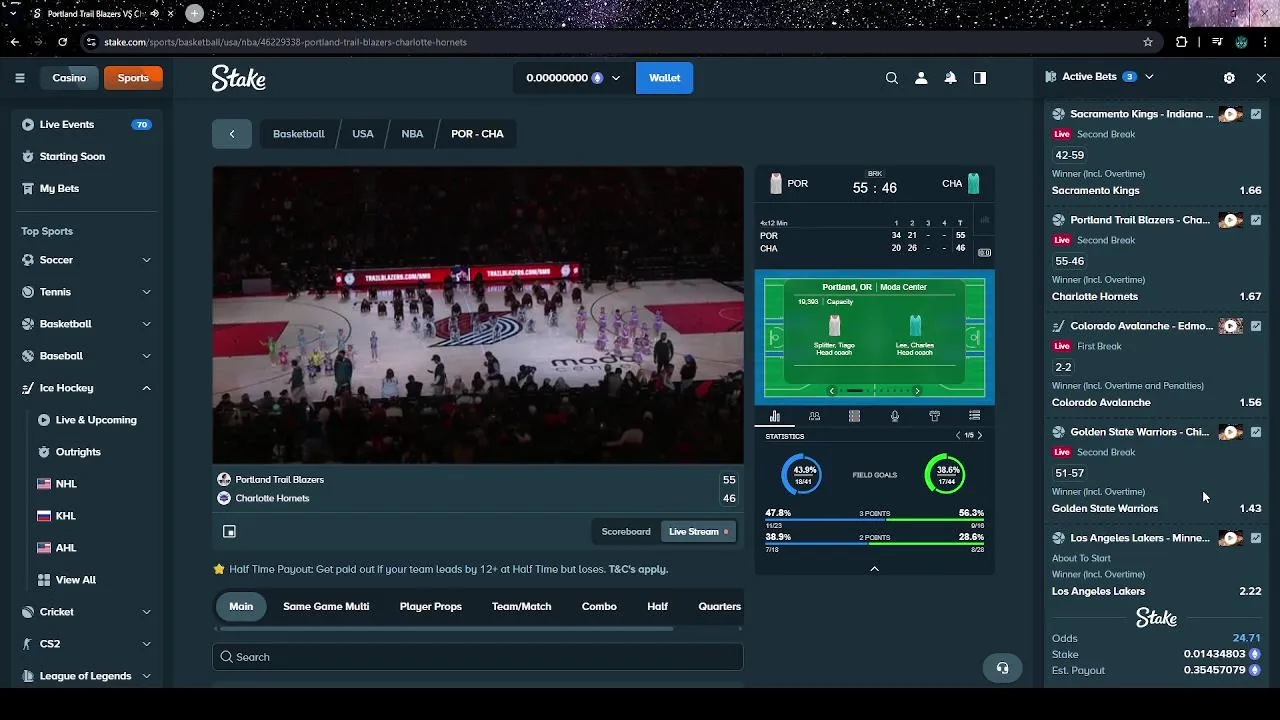Image resolution: width=1280 pixels, height=720 pixels.
Task: Expand the Soccer sidebar section
Action: click(146, 260)
